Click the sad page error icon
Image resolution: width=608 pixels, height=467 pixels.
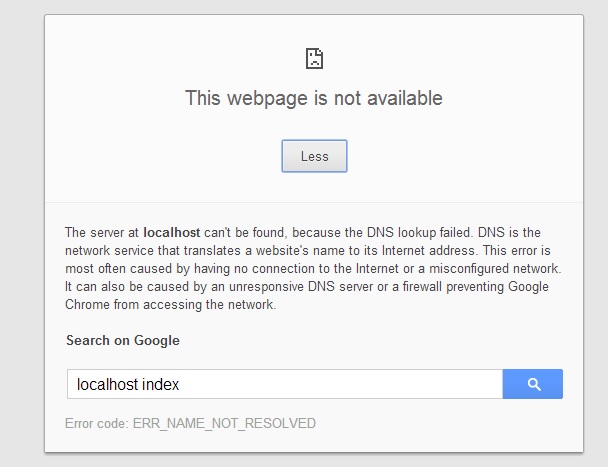[314, 58]
